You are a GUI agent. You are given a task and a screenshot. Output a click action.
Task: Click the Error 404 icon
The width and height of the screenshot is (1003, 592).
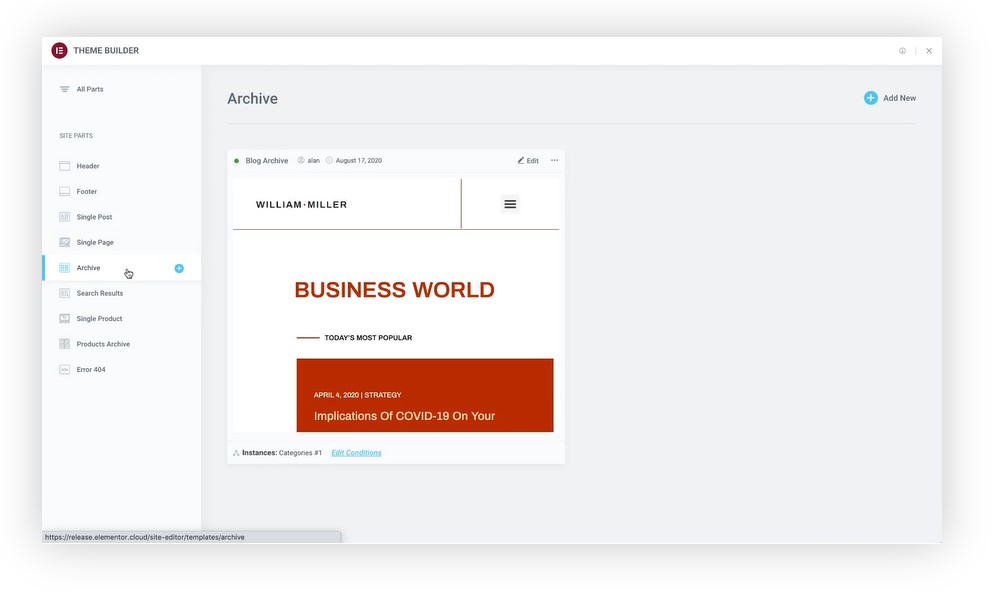pos(65,370)
